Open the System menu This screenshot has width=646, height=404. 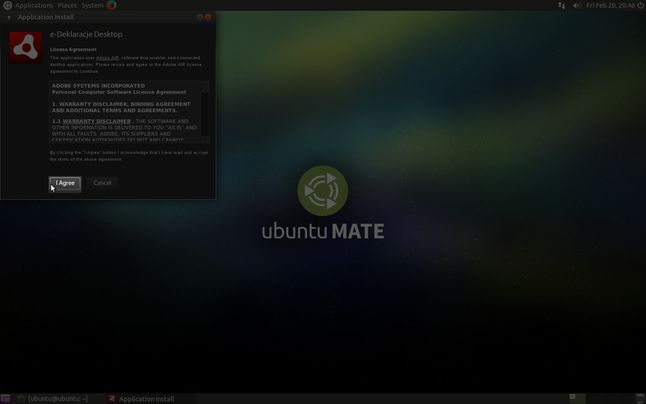[x=92, y=5]
